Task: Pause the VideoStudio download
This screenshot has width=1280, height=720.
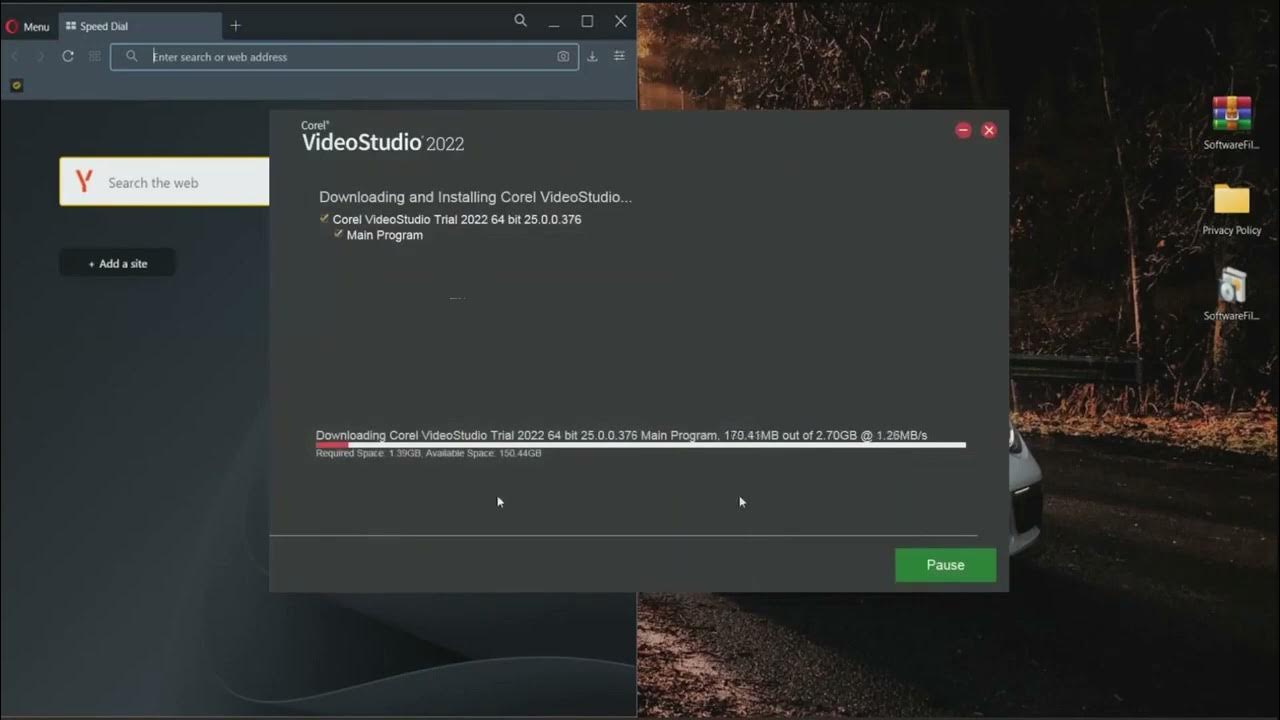Action: click(x=945, y=565)
